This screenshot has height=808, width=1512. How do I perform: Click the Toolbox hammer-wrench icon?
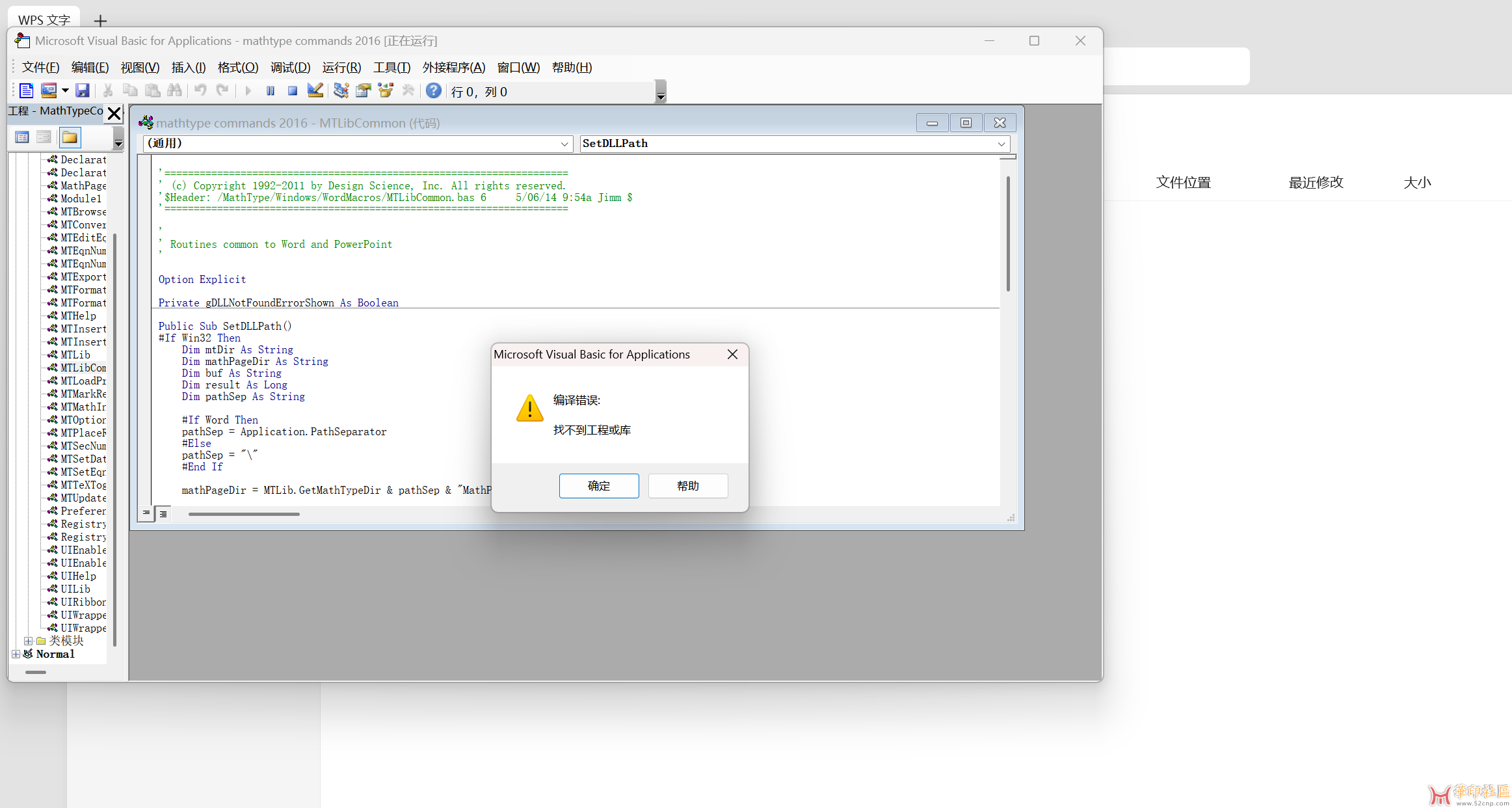pos(408,91)
